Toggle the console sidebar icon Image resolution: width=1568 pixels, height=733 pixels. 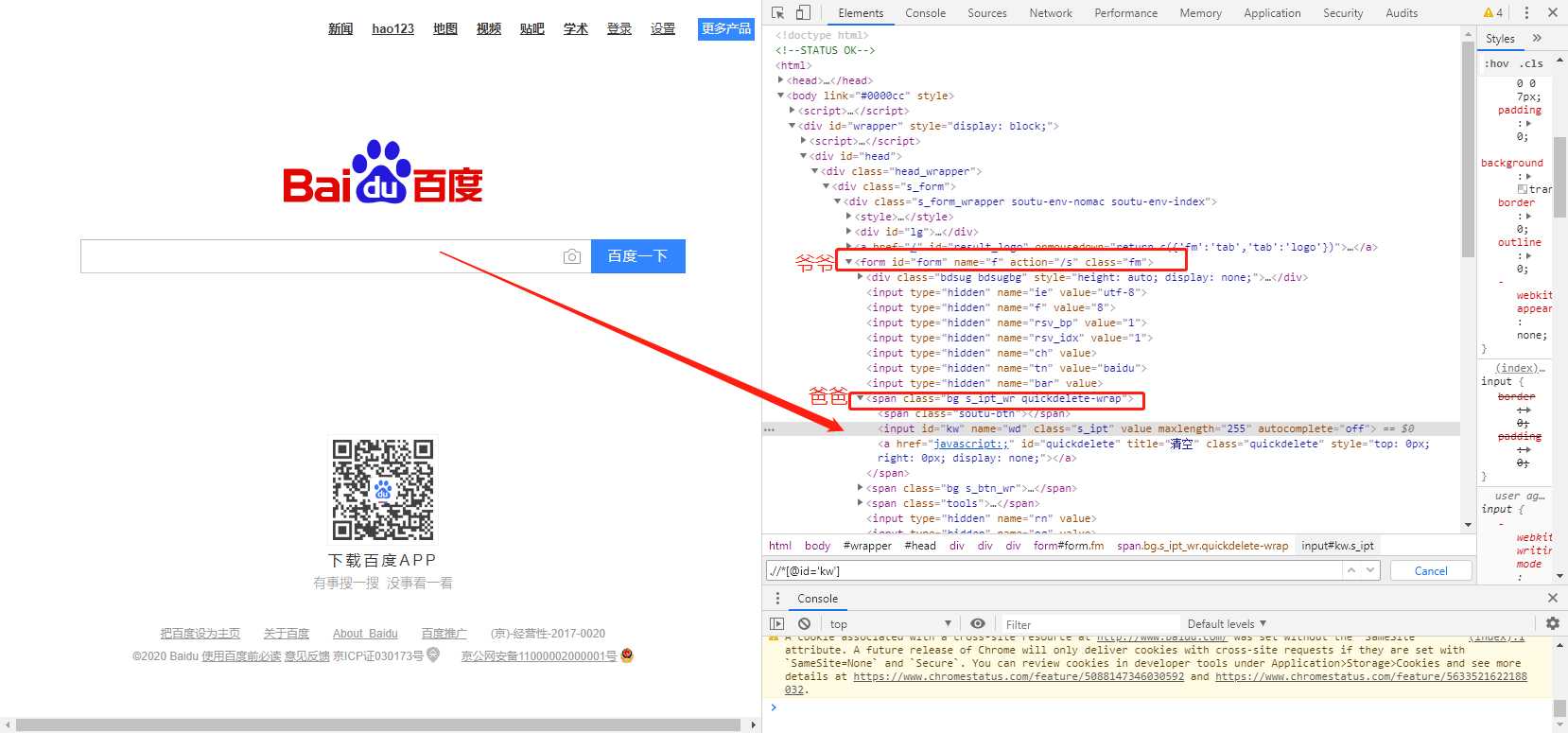tap(777, 624)
